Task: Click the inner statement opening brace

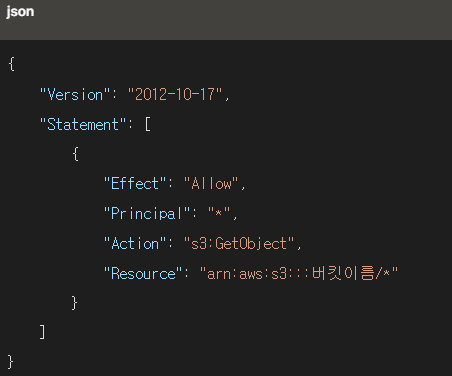Action: pos(76,154)
